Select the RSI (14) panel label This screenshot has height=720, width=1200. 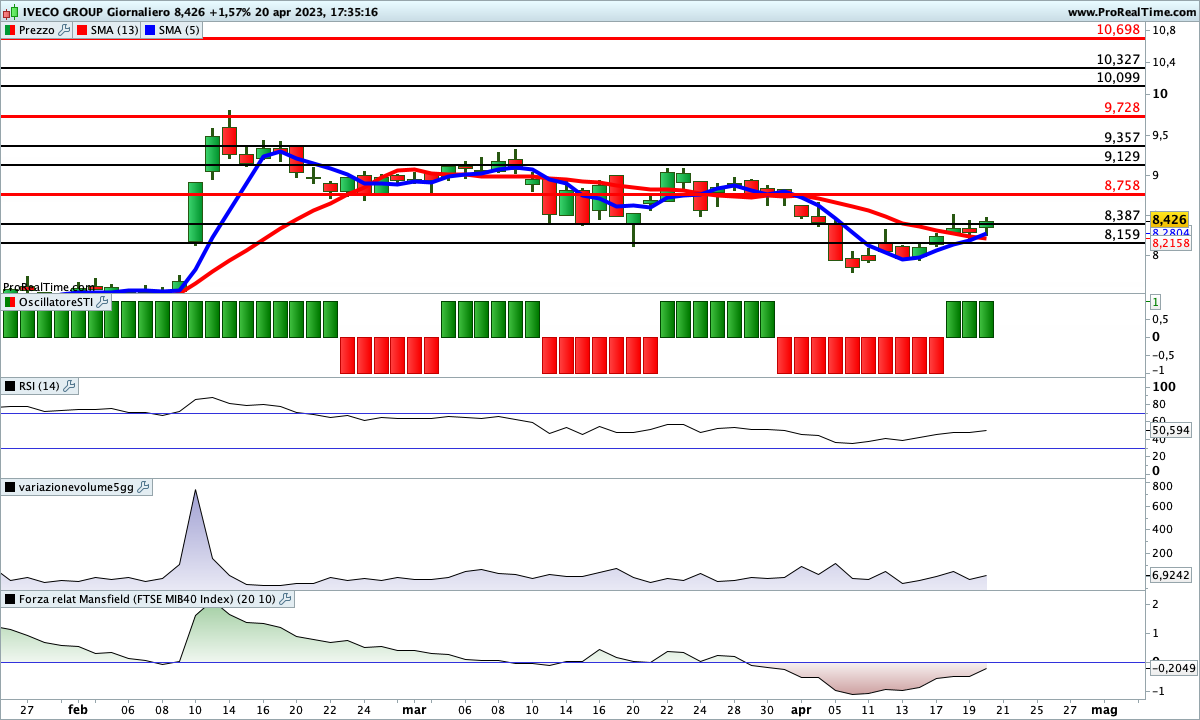tap(40, 386)
